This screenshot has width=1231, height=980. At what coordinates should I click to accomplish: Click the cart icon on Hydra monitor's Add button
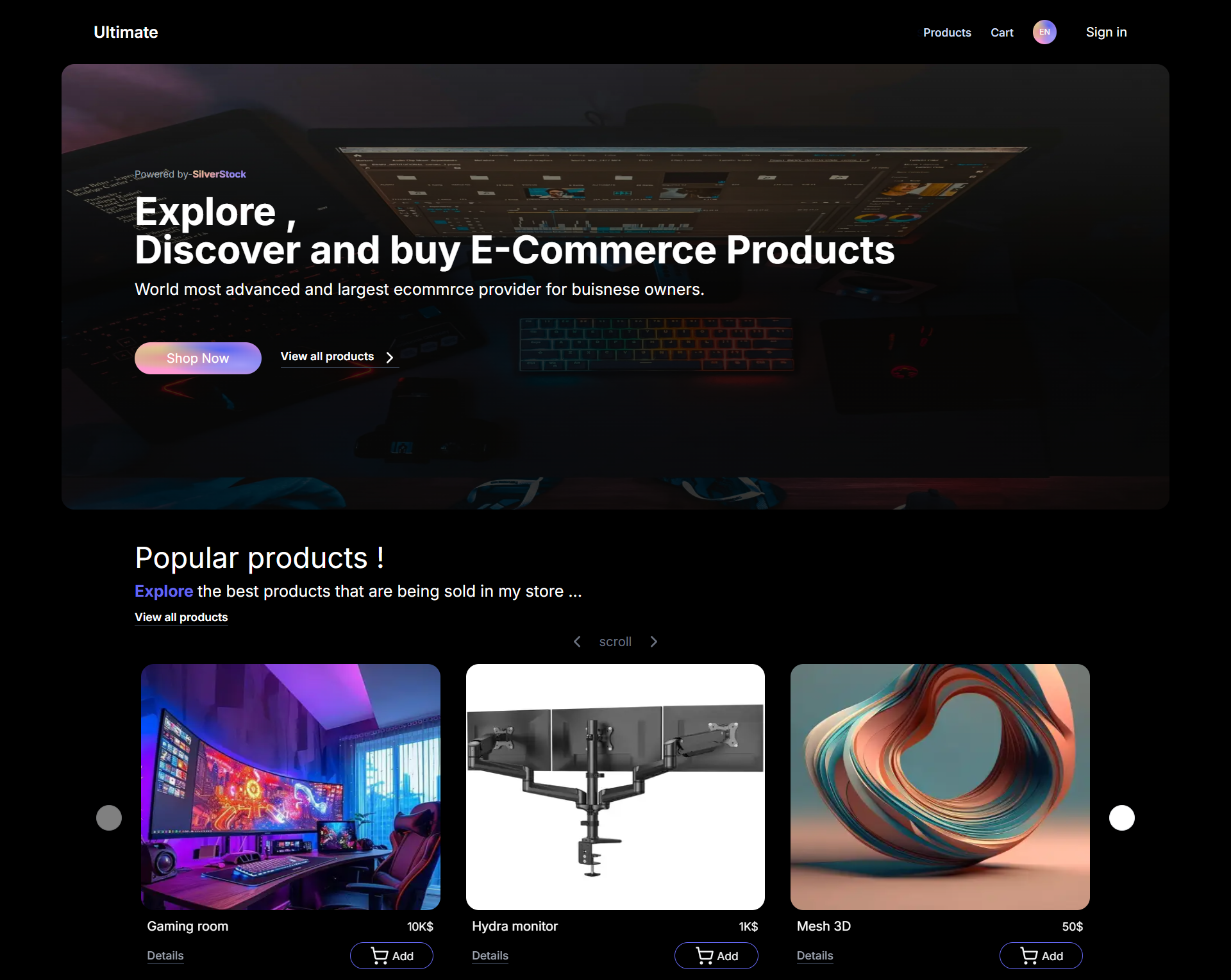[705, 956]
